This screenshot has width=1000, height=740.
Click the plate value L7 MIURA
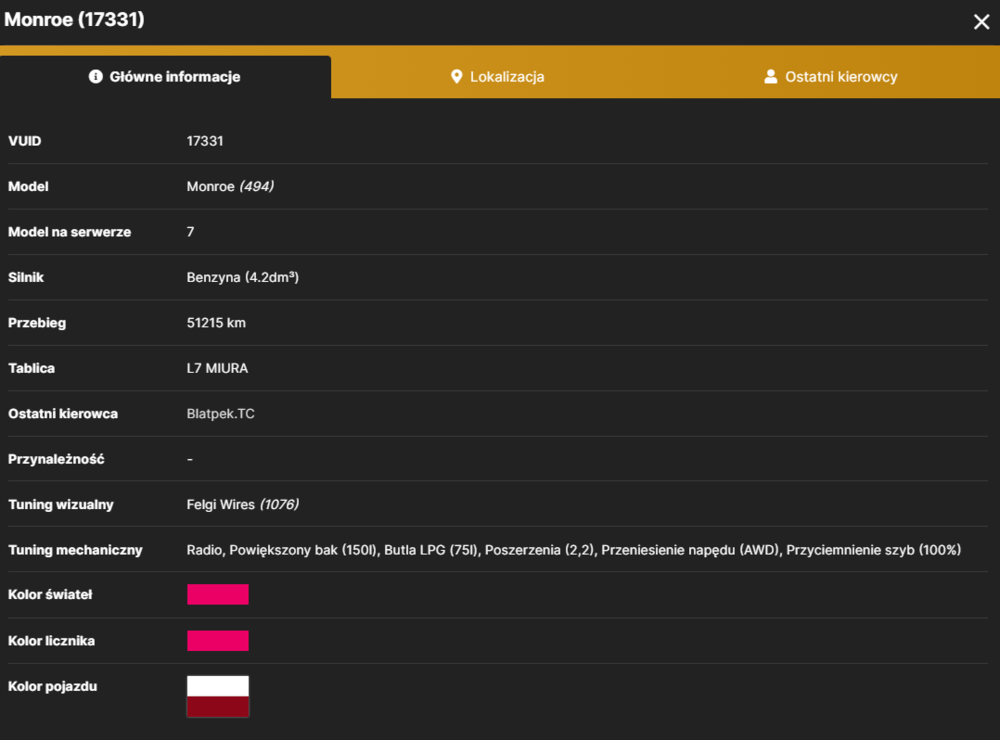point(217,368)
